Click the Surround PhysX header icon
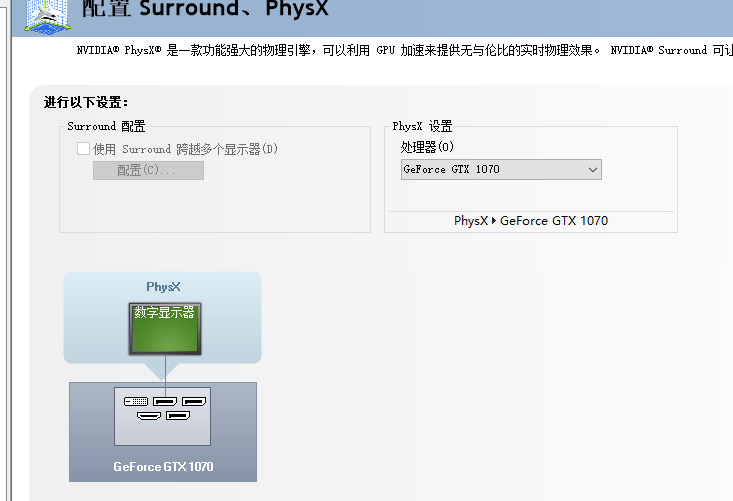The width and height of the screenshot is (733, 501). [x=47, y=16]
